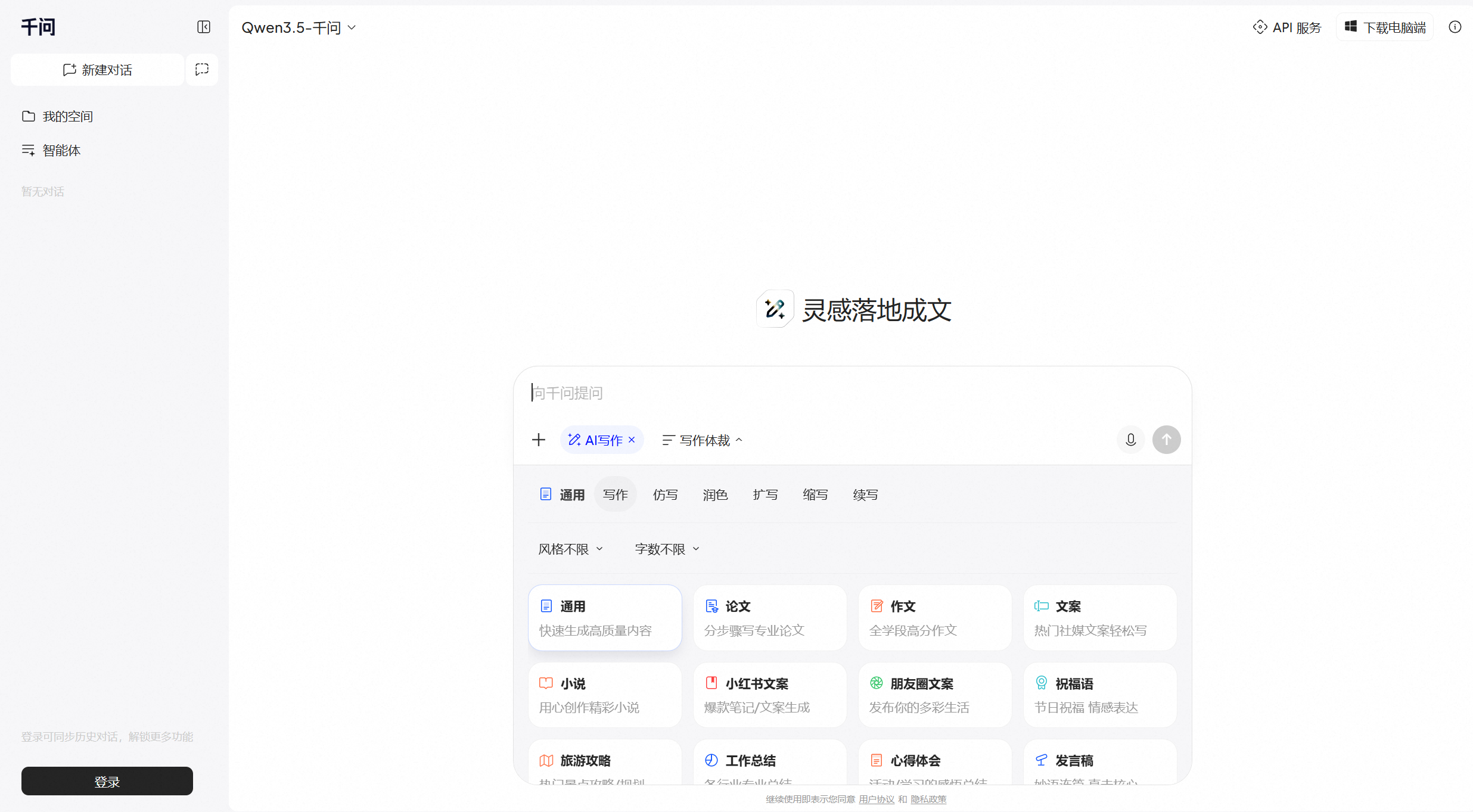Click the 作文 card icon
This screenshot has height=812, width=1473.
877,606
